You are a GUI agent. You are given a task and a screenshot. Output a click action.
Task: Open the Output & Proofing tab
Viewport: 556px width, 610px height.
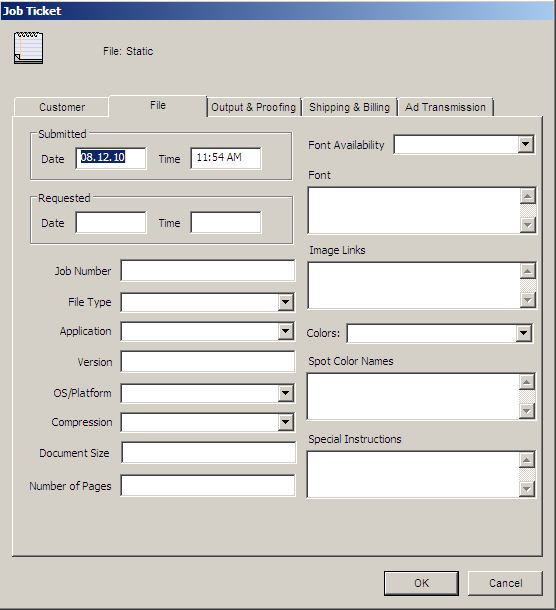254,107
